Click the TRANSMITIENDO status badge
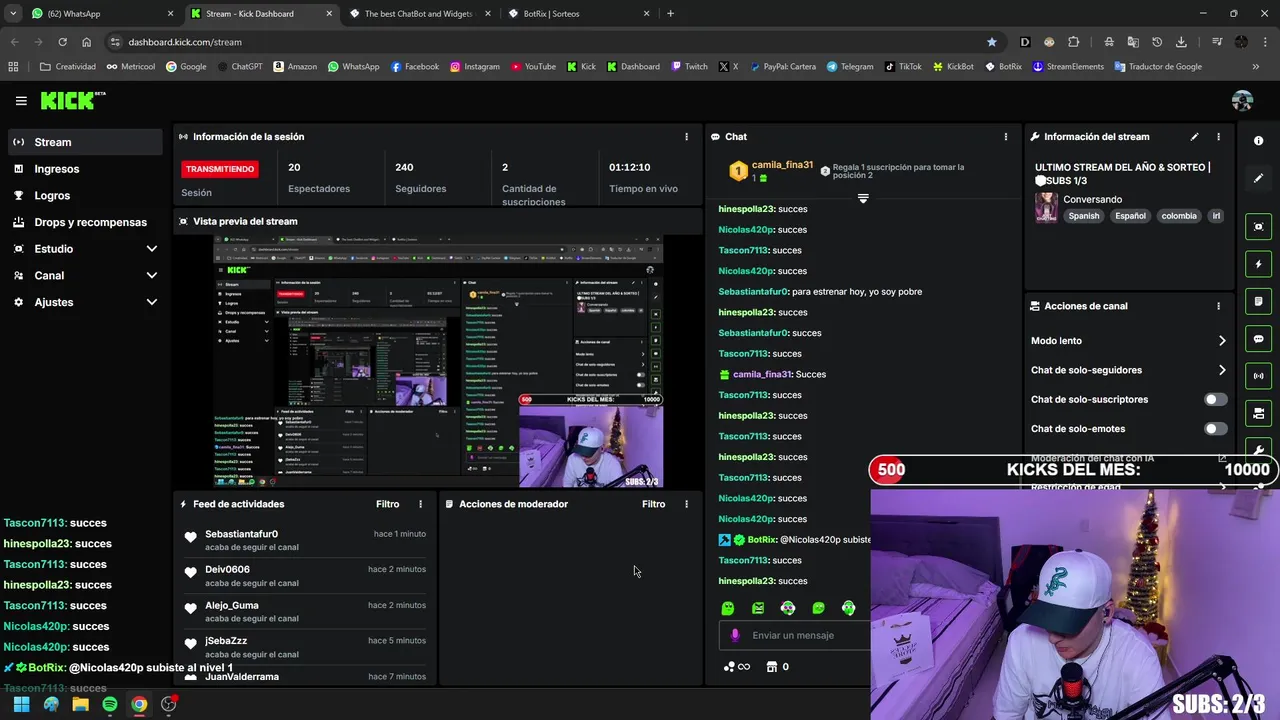The width and height of the screenshot is (1280, 720). click(x=220, y=169)
